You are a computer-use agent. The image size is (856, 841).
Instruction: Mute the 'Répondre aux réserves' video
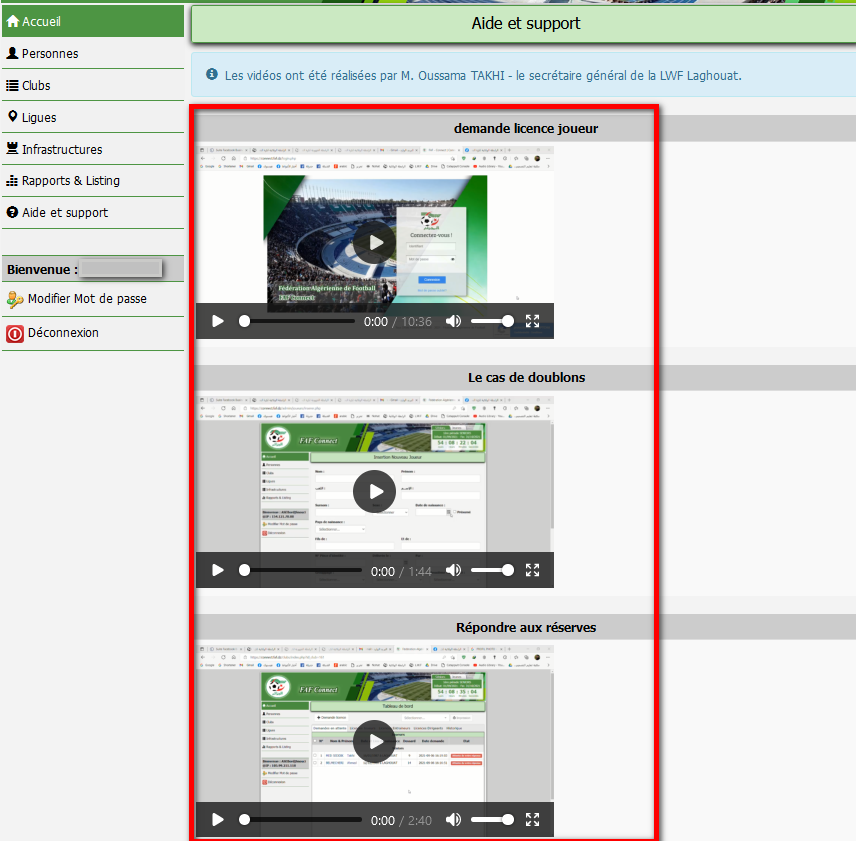(x=454, y=820)
